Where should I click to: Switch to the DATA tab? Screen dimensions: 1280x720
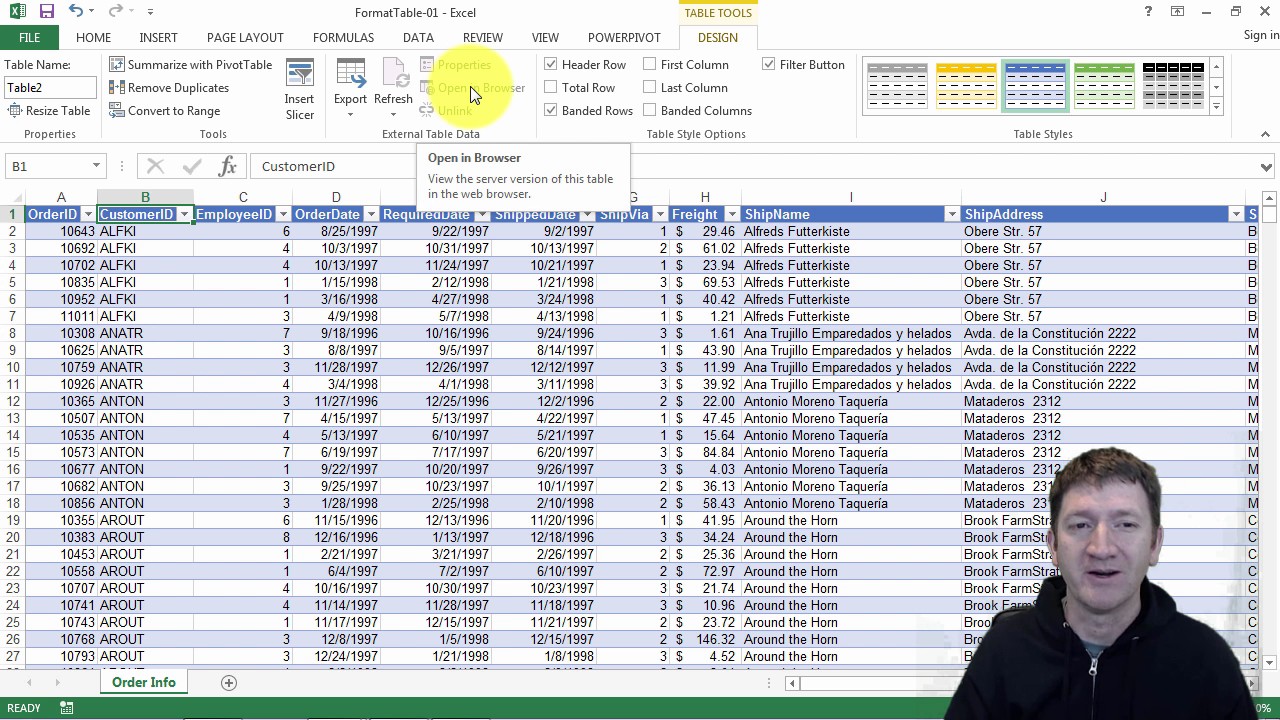418,37
